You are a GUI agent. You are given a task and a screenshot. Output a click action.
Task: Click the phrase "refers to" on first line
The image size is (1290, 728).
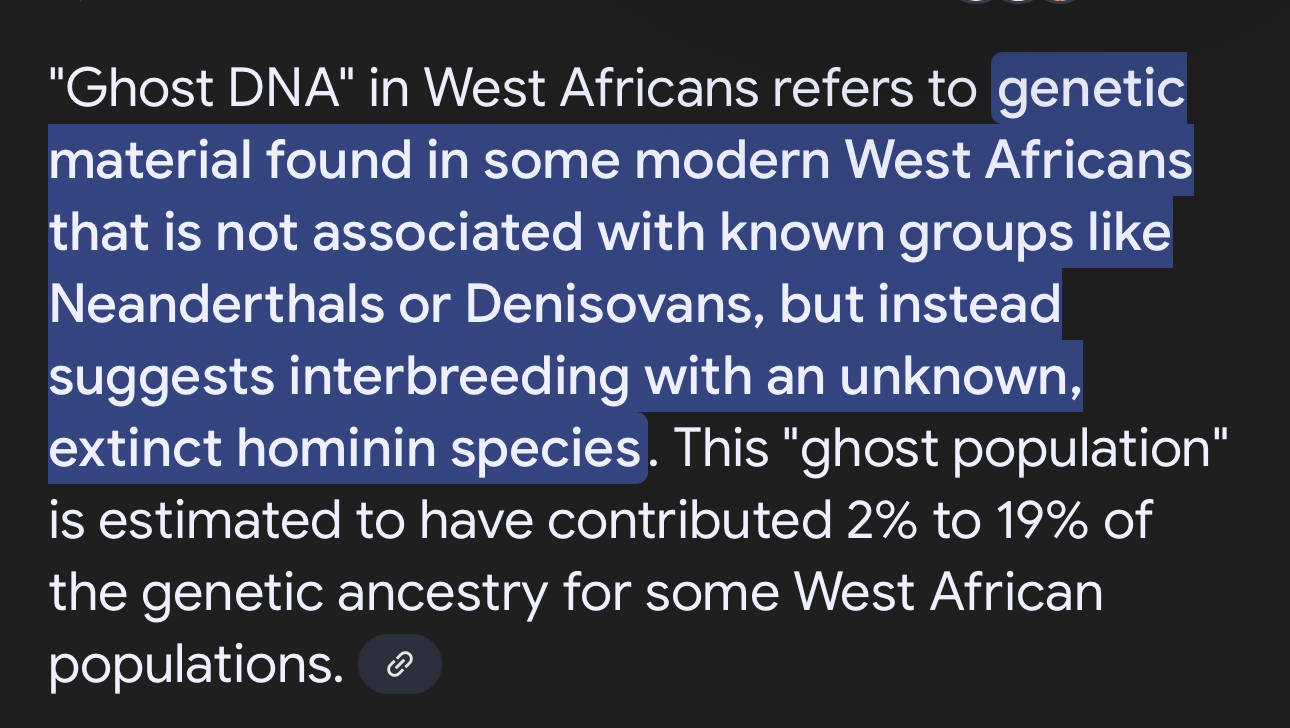[x=875, y=89]
